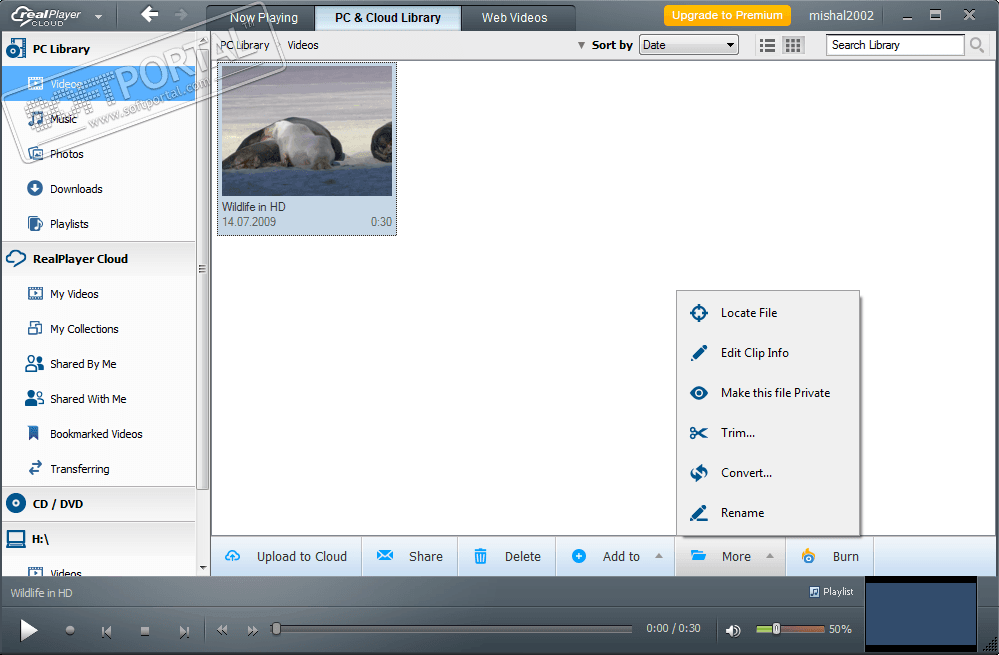Click the playback seek bar handle
Viewport: 999px width, 655px height.
point(276,629)
